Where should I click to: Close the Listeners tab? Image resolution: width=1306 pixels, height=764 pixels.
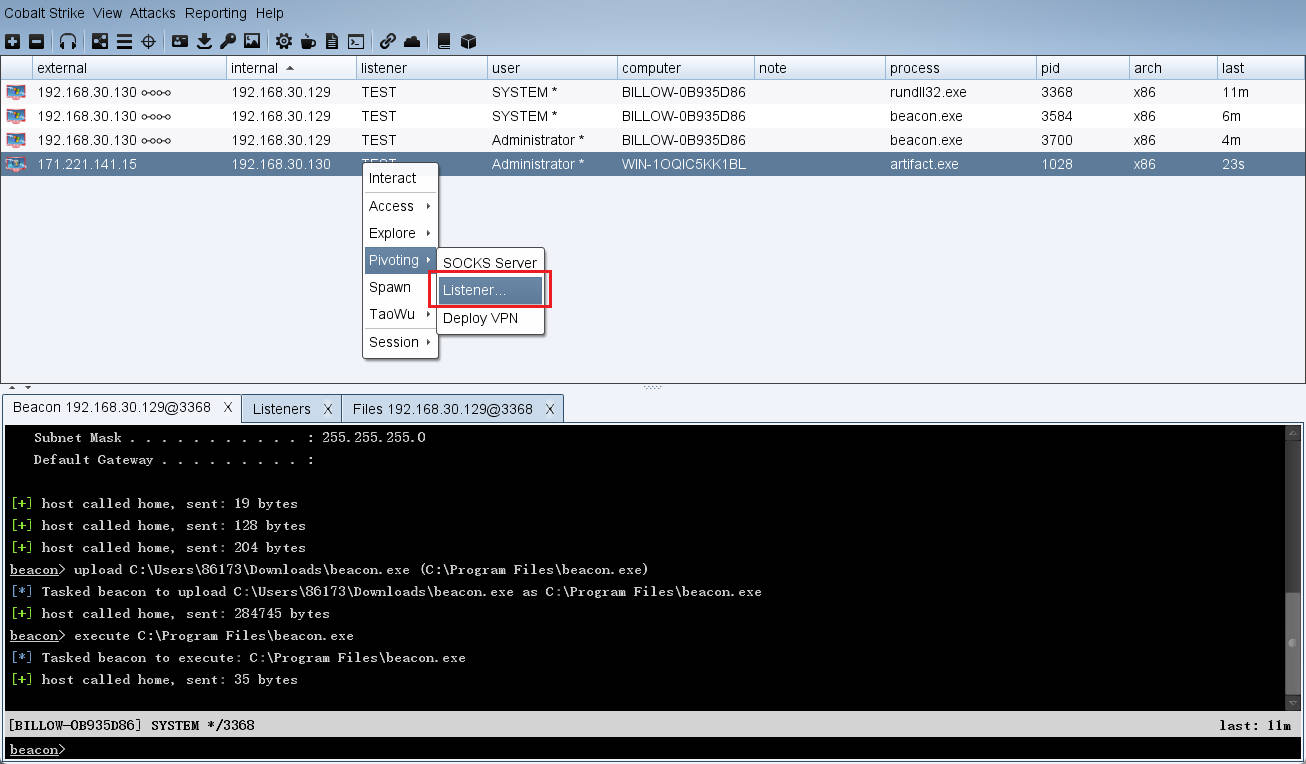328,409
